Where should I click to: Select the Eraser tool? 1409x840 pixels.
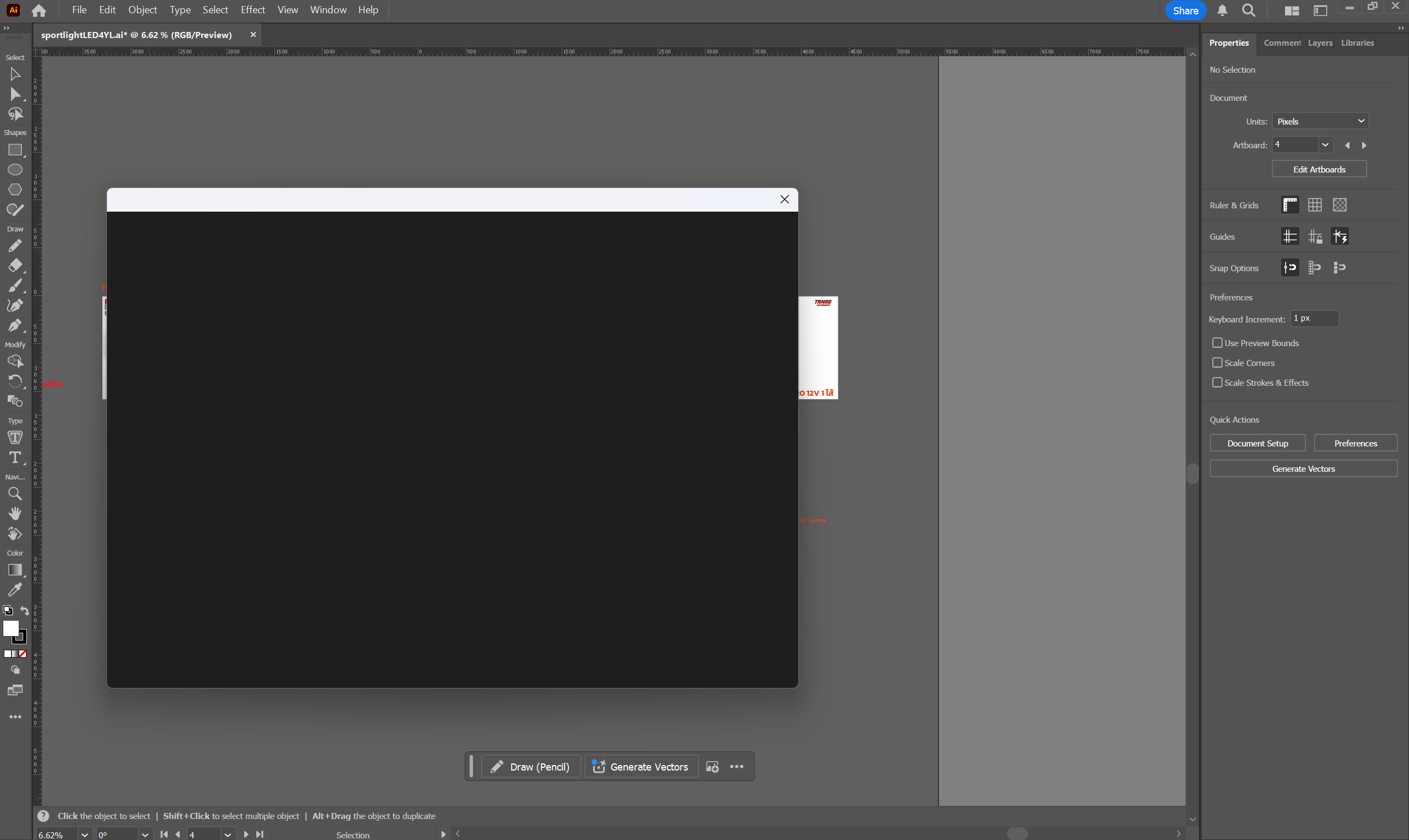15,266
